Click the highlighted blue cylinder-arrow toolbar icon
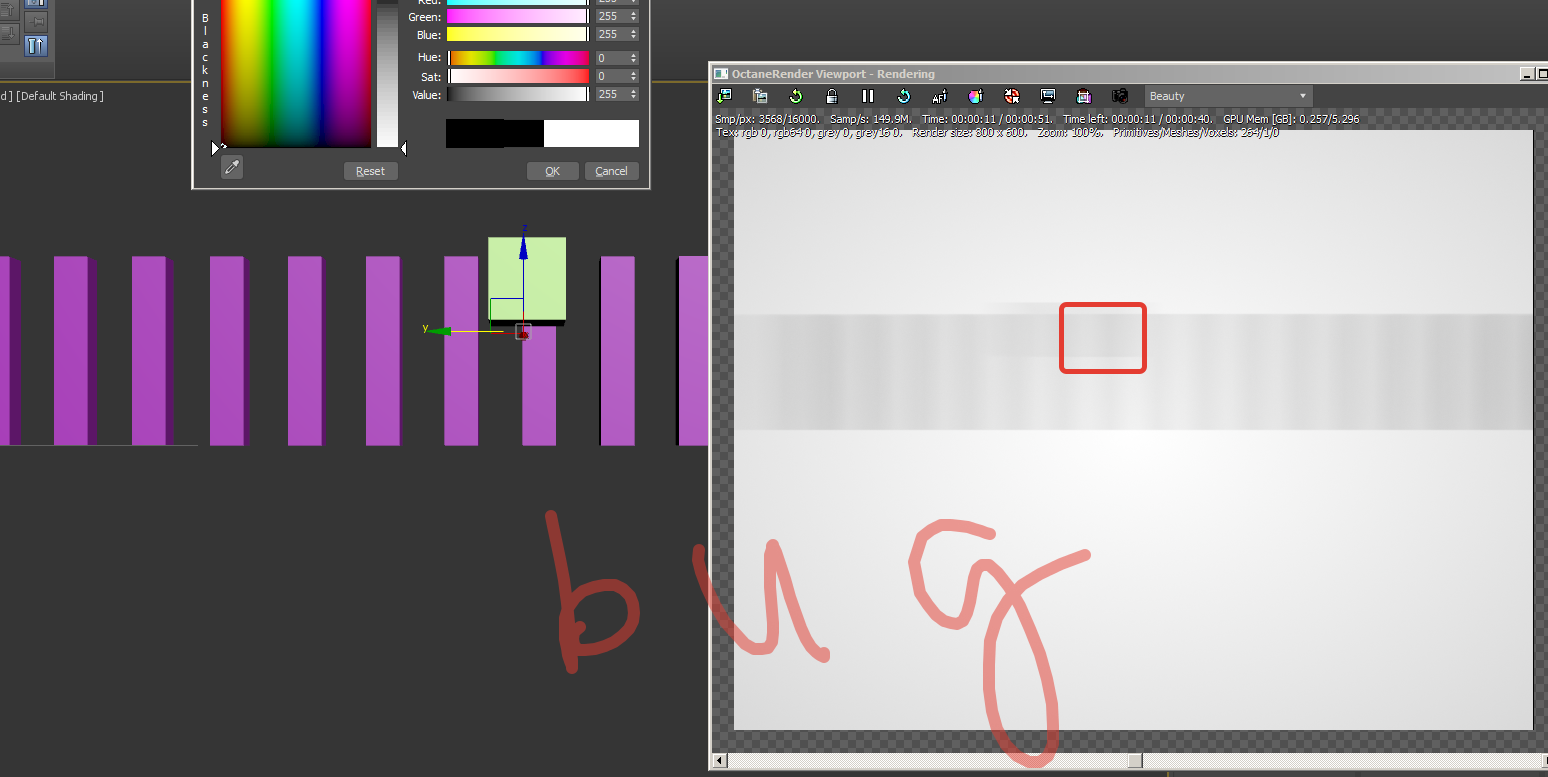The image size is (1548, 777). coord(36,45)
